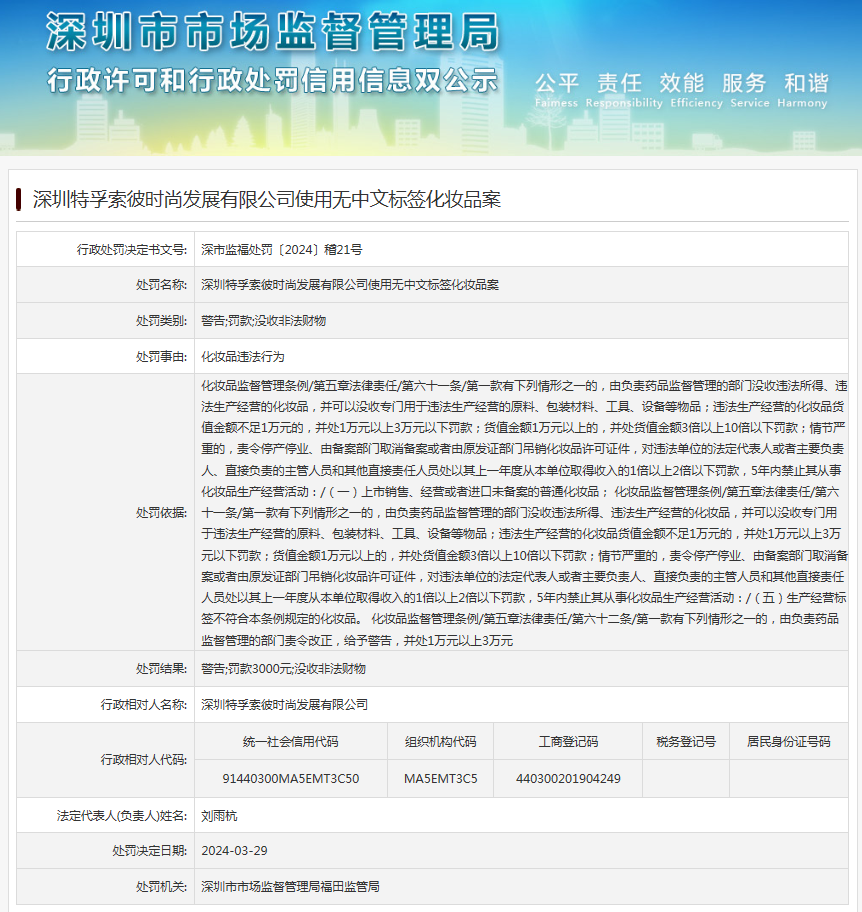Click the 处罚事由 label
This screenshot has width=862, height=912.
click(162, 357)
